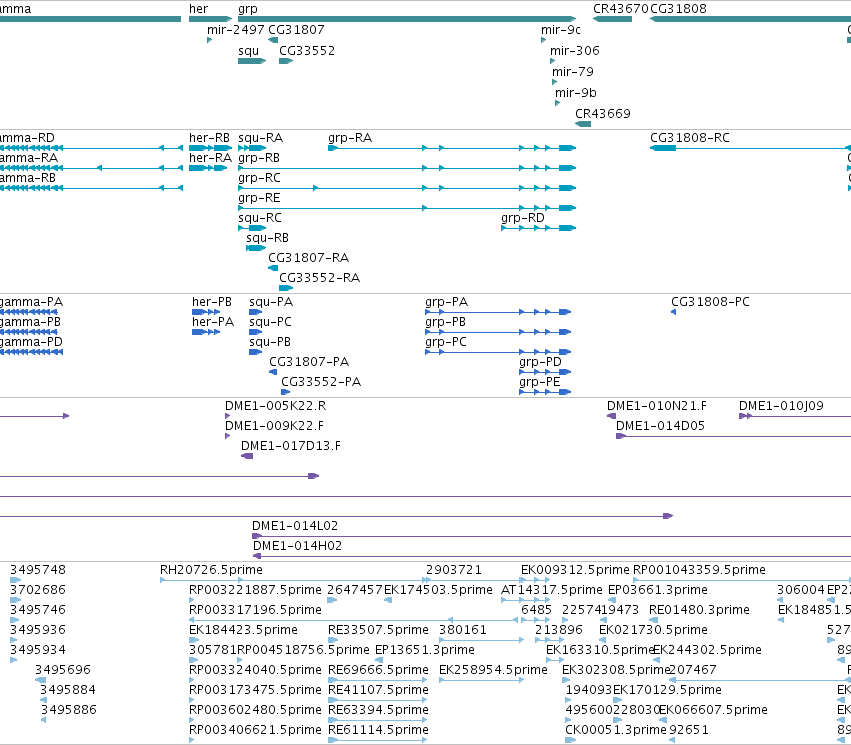This screenshot has width=851, height=745.
Task: Click the mir-9c label
Action: pyautogui.click(x=561, y=30)
